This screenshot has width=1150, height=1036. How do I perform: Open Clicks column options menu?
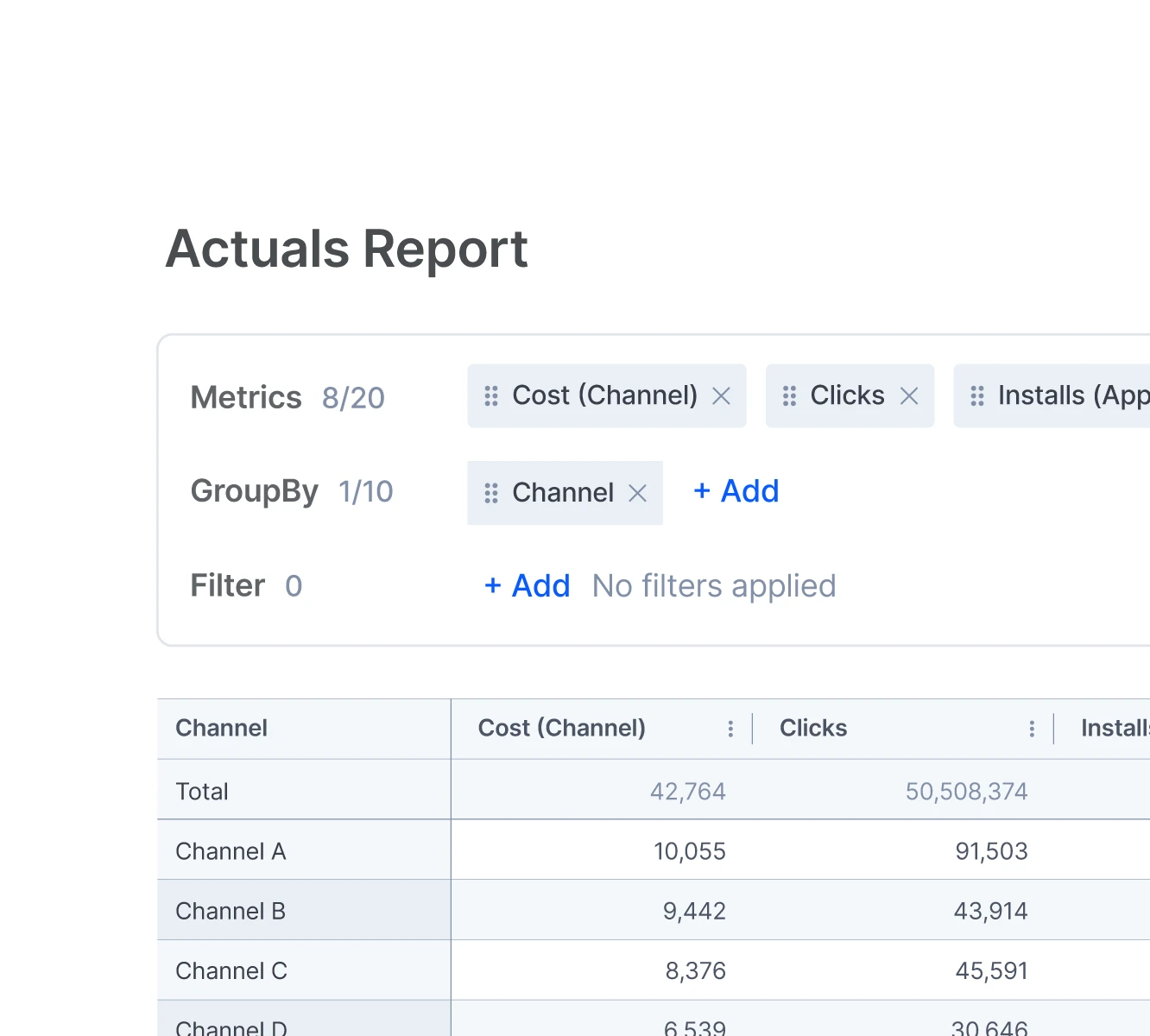tap(1032, 729)
